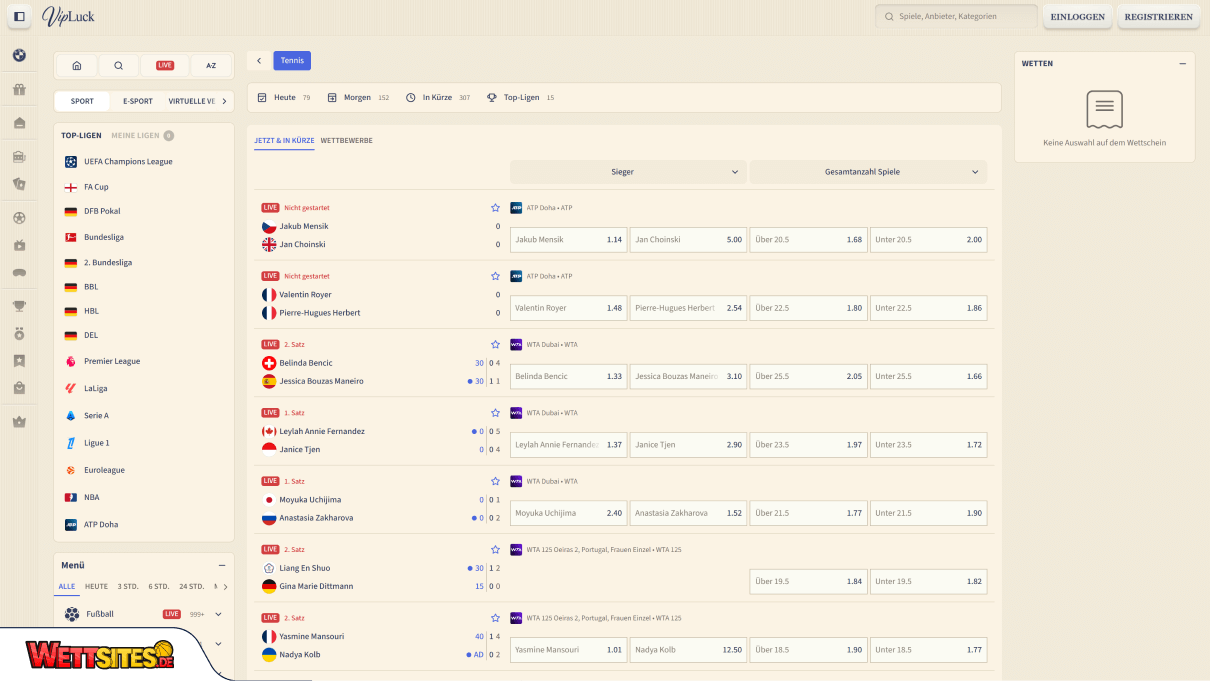
Task: Switch to the Wettbewerbe tab
Action: 346,141
